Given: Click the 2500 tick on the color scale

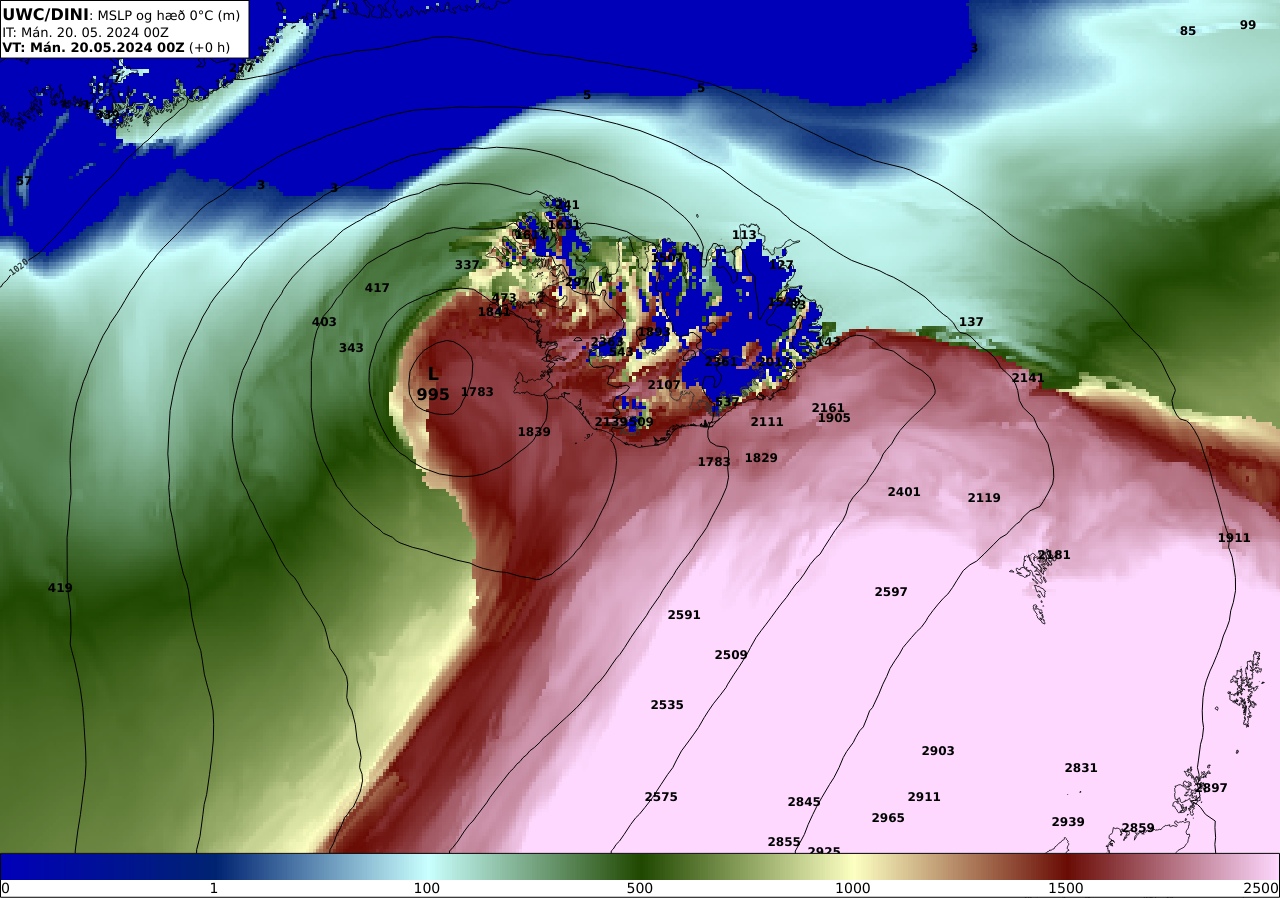Looking at the screenshot, I should tap(1261, 888).
